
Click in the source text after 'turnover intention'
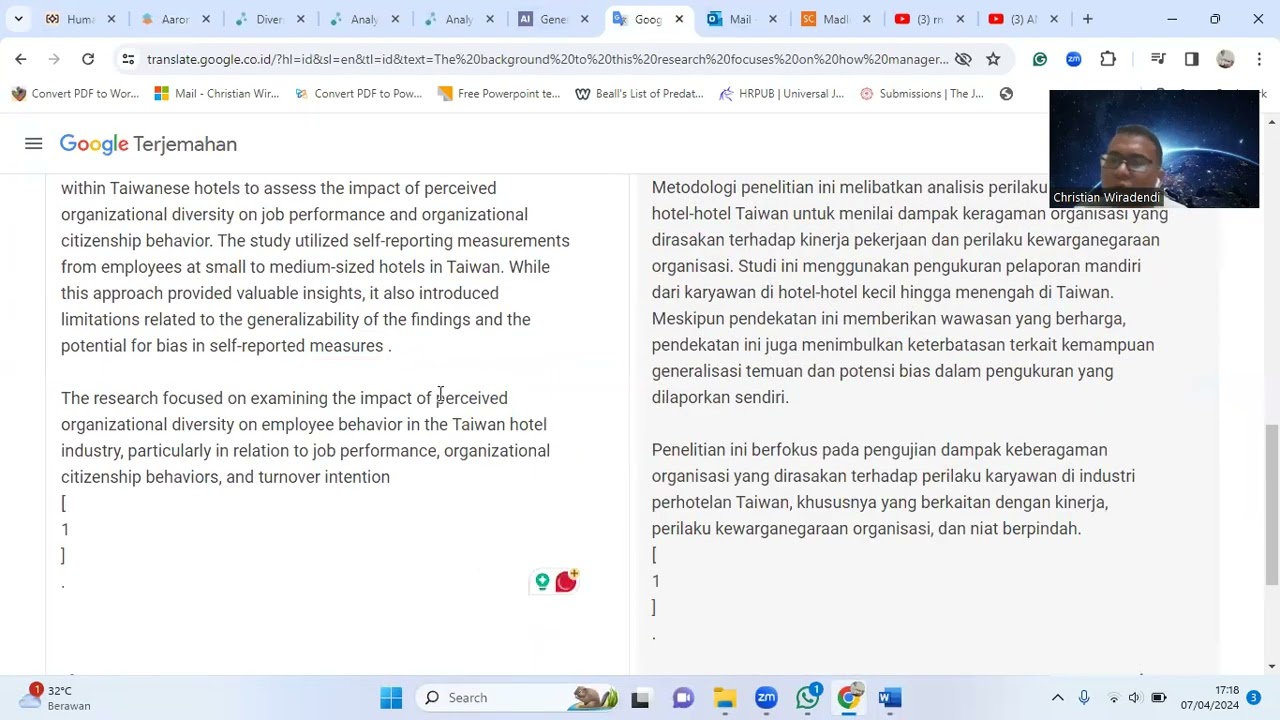point(392,477)
